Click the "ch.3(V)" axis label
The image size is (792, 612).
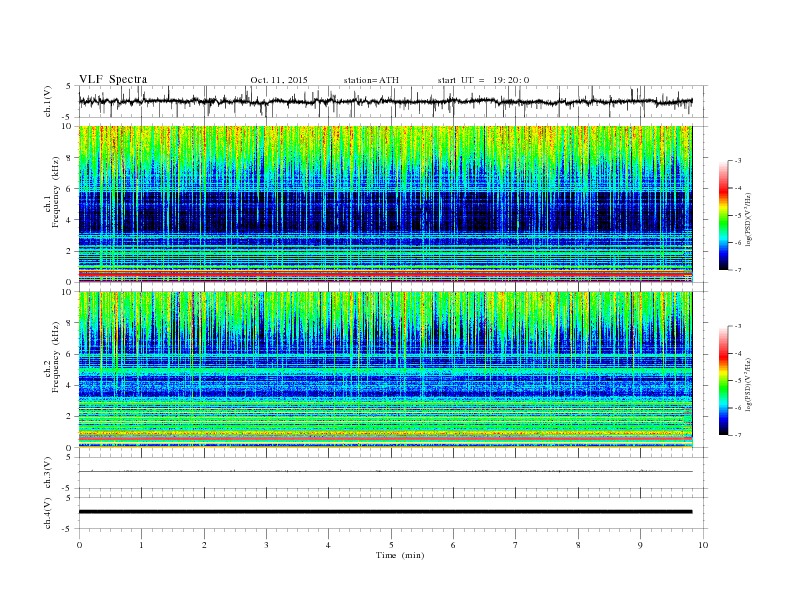(x=47, y=473)
